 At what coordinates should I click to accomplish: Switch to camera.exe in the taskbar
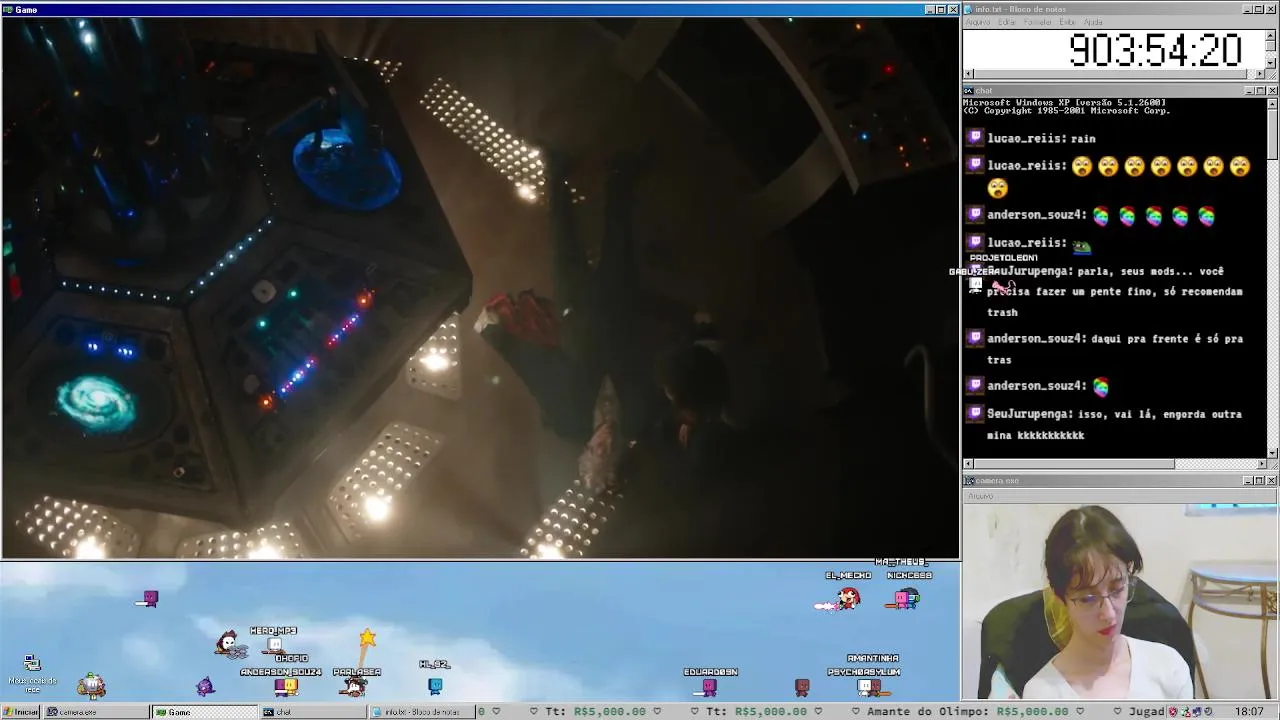(x=95, y=712)
